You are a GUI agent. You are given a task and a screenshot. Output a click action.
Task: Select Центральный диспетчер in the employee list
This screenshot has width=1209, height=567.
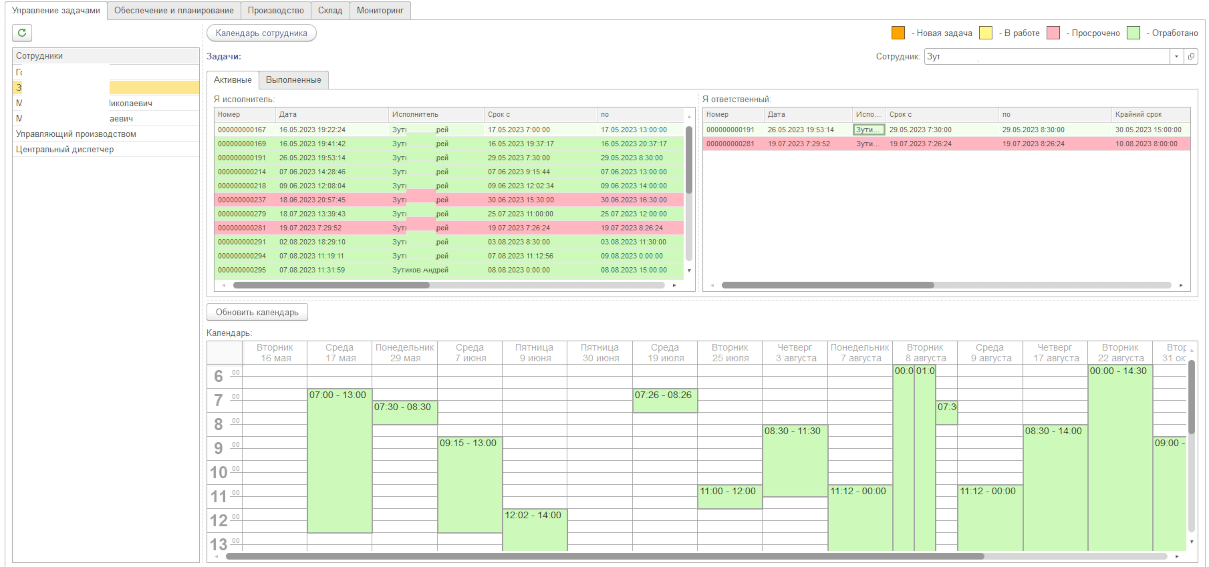65,150
